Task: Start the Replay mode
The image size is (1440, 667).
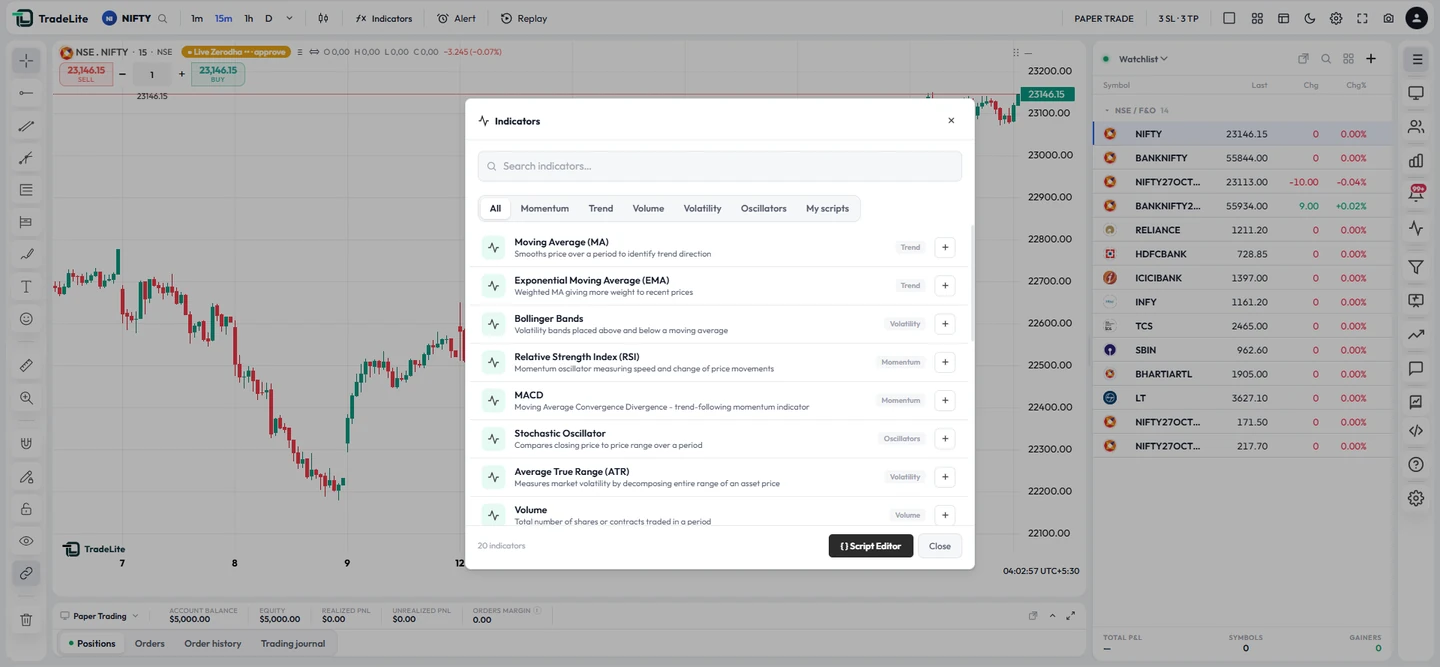Action: (524, 18)
